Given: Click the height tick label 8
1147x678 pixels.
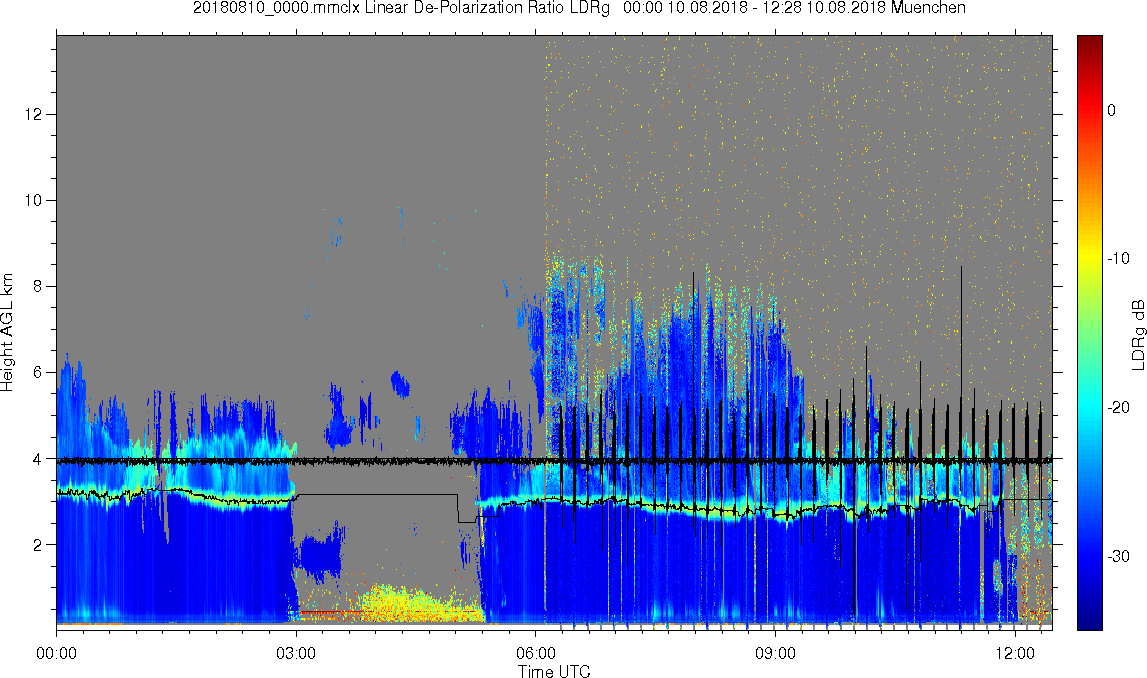Looking at the screenshot, I should point(38,286).
